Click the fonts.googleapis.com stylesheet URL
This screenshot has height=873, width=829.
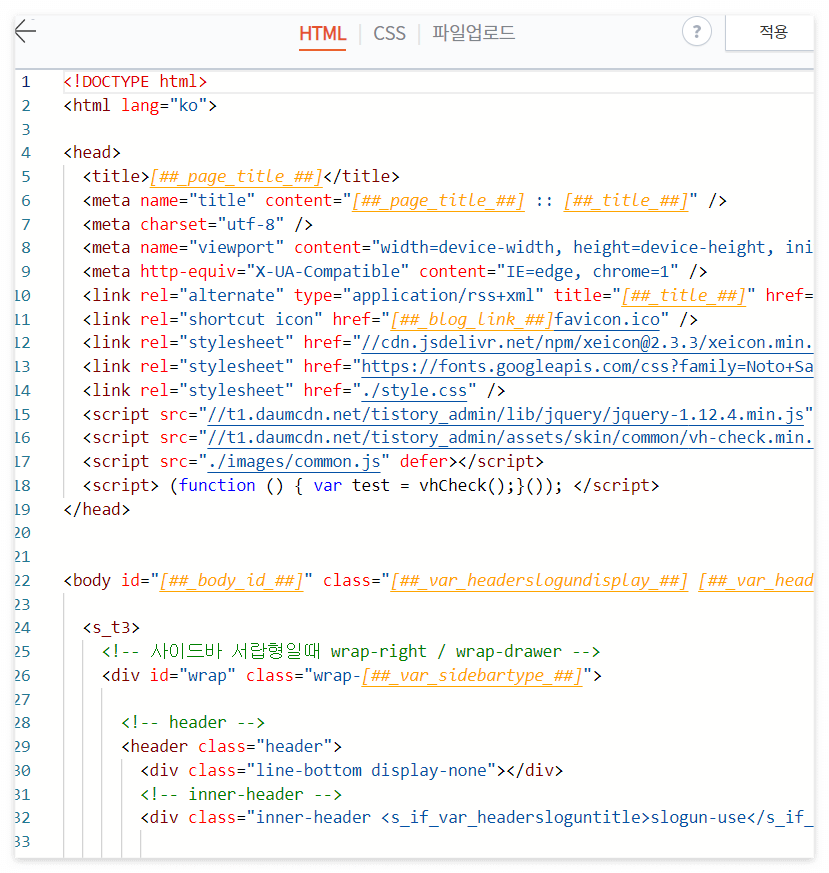pyautogui.click(x=587, y=366)
